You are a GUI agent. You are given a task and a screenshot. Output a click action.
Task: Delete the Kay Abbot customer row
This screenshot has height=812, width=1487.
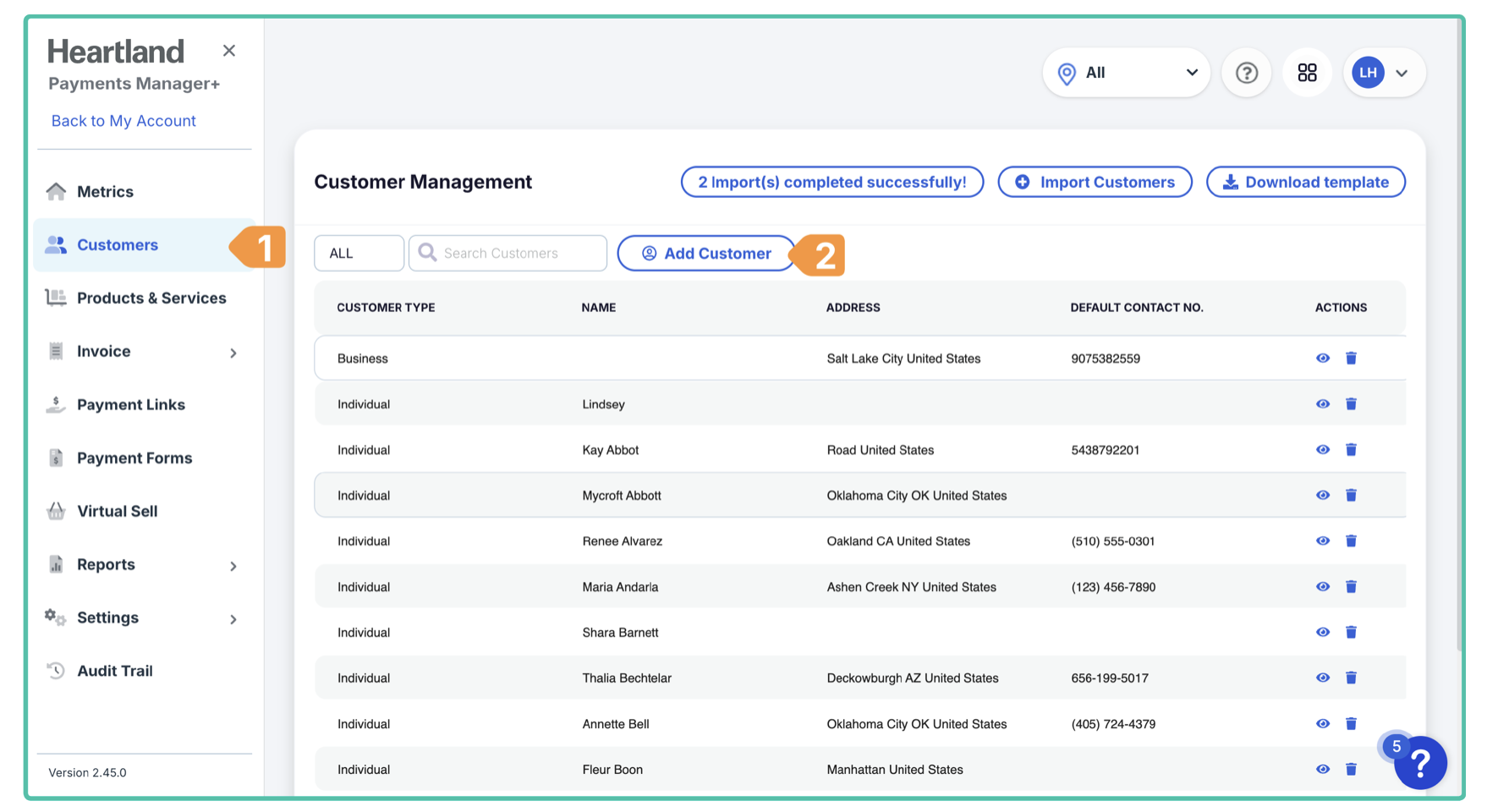pos(1351,450)
